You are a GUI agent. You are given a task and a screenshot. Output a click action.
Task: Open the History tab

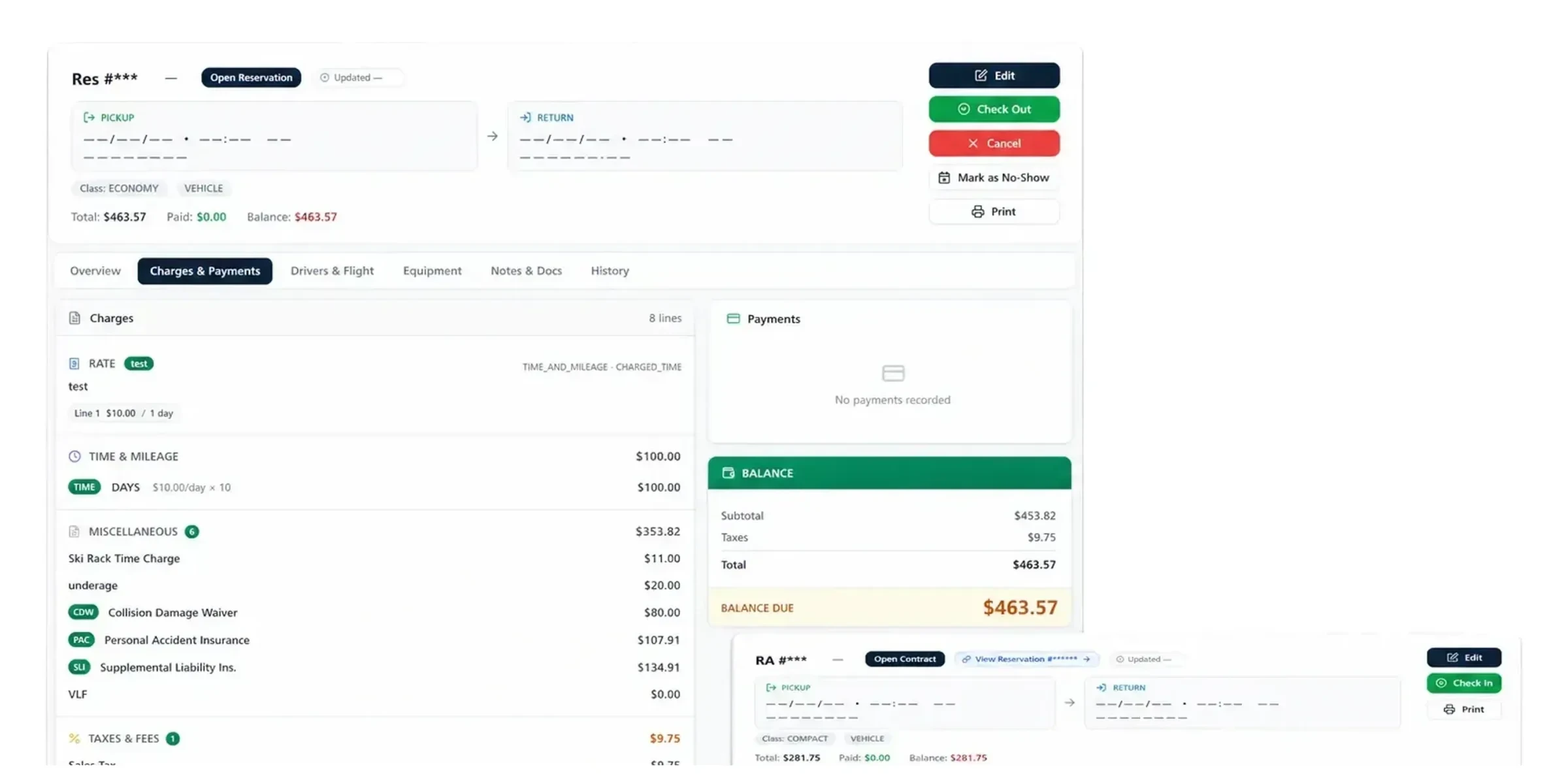[x=610, y=270]
